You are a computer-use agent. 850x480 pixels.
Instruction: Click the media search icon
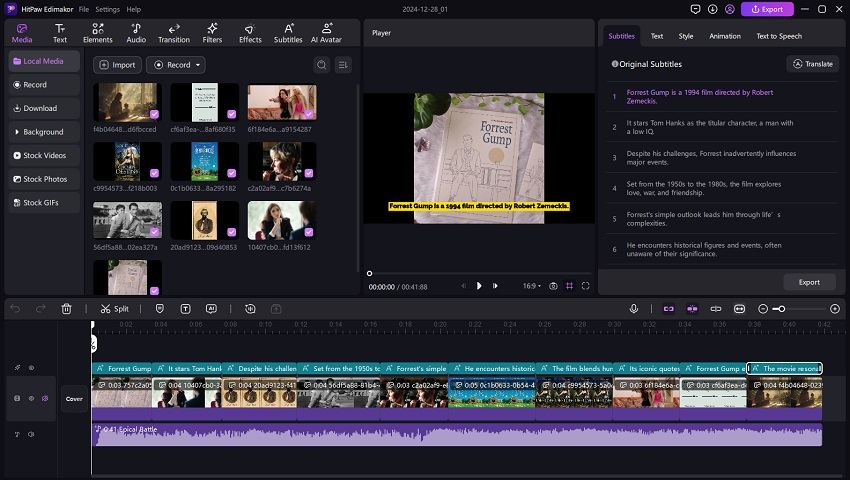point(321,65)
